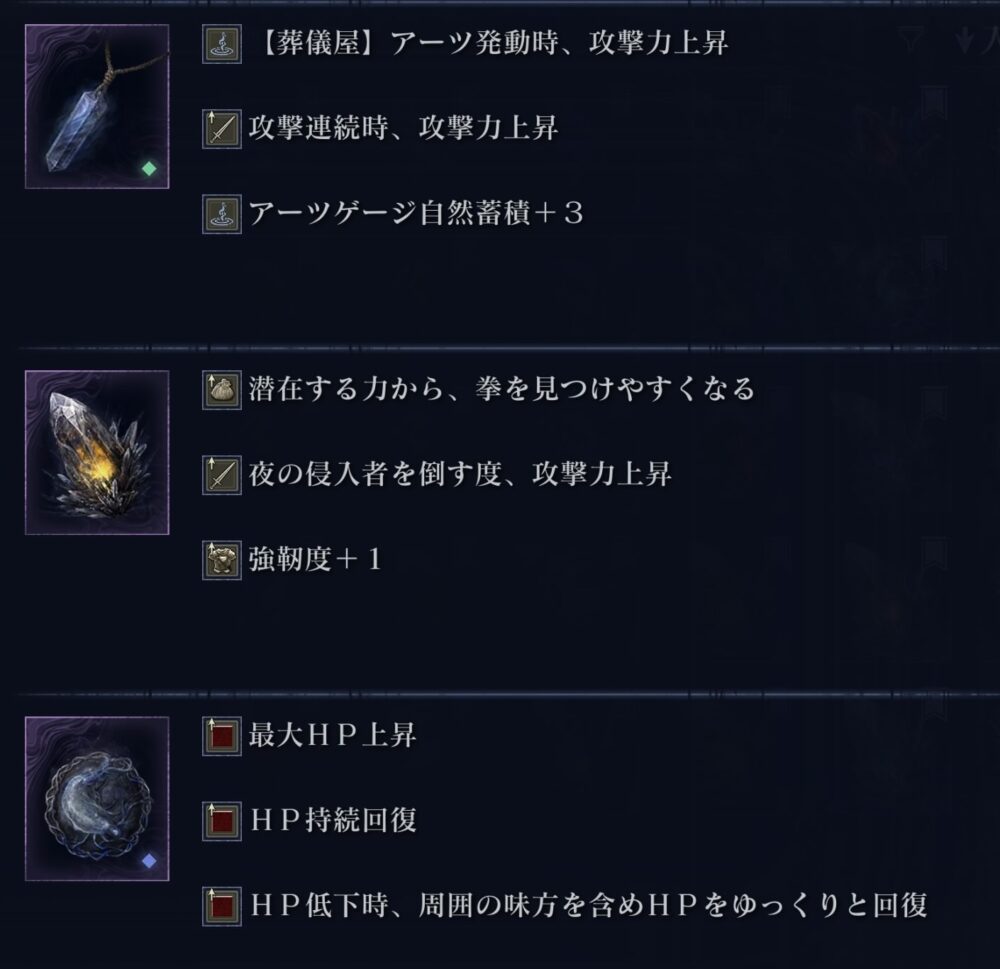Click the red icon beside HP持続回復

[x=222, y=821]
